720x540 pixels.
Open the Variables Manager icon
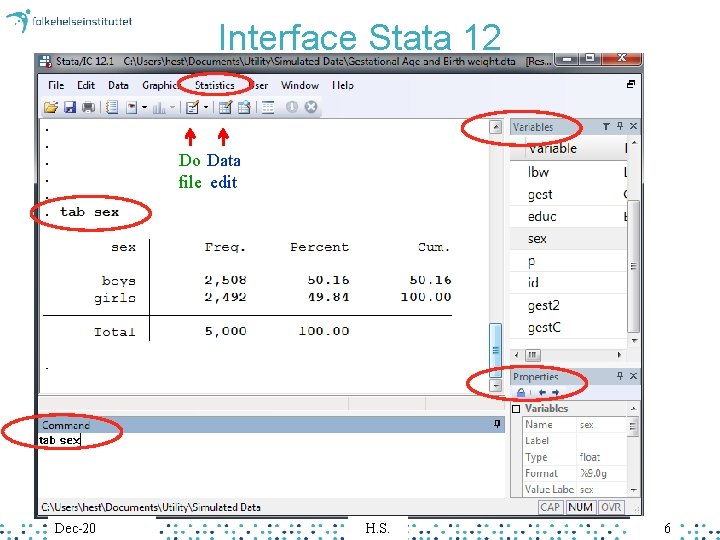268,107
